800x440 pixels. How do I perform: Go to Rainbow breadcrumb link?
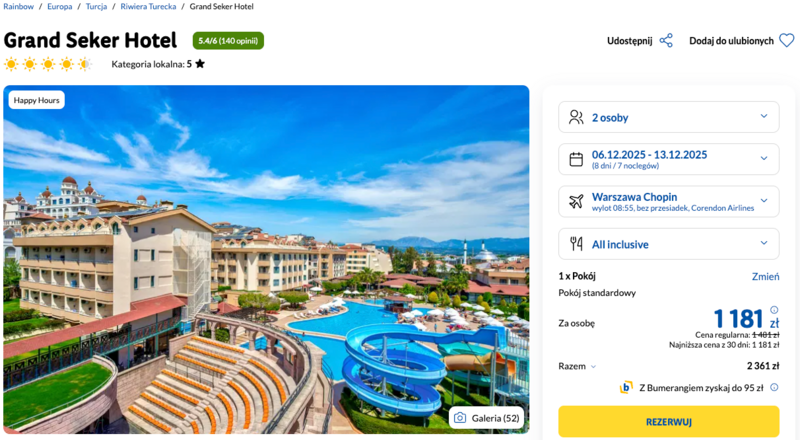[x=18, y=7]
